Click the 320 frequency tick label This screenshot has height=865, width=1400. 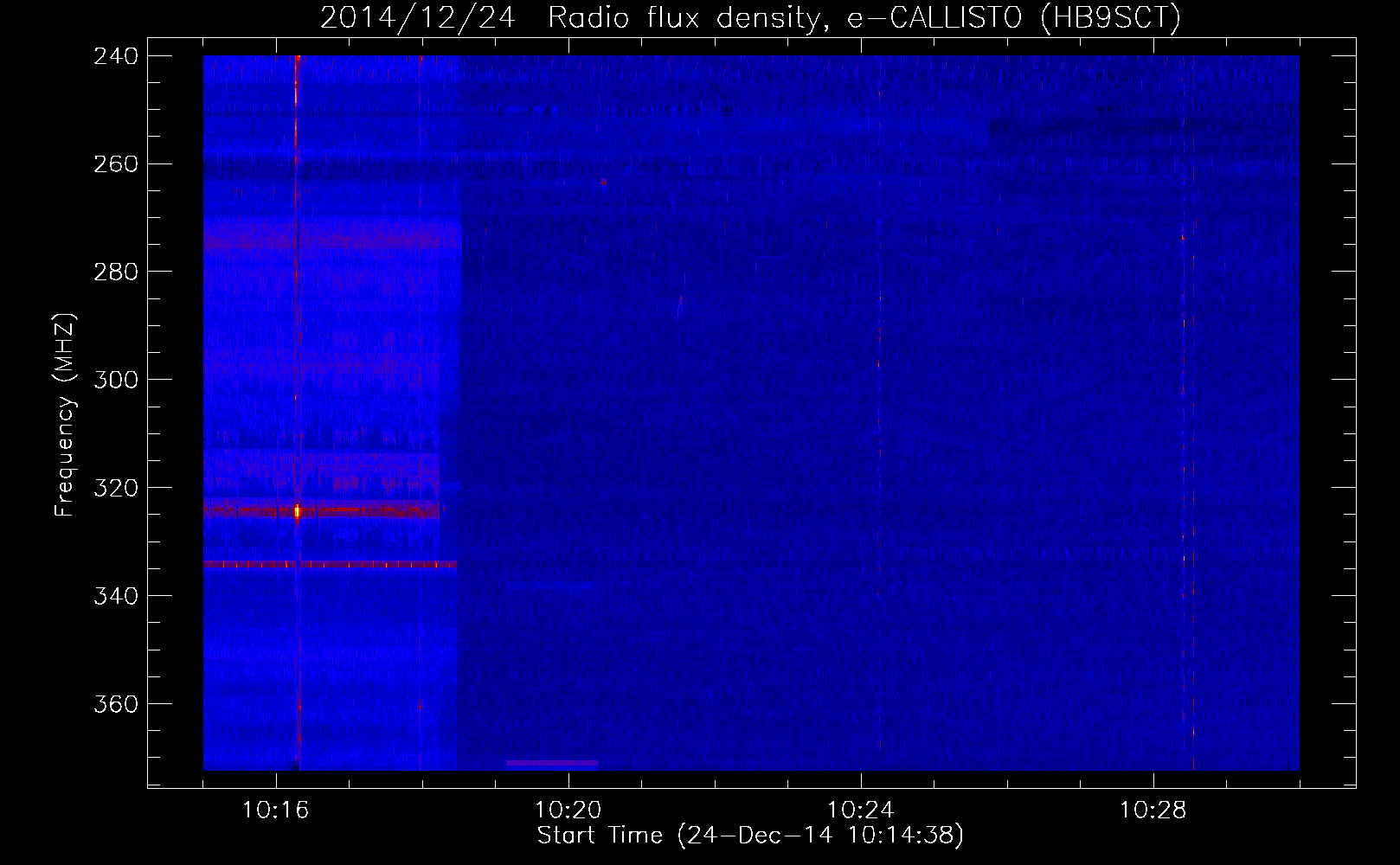pyautogui.click(x=115, y=489)
